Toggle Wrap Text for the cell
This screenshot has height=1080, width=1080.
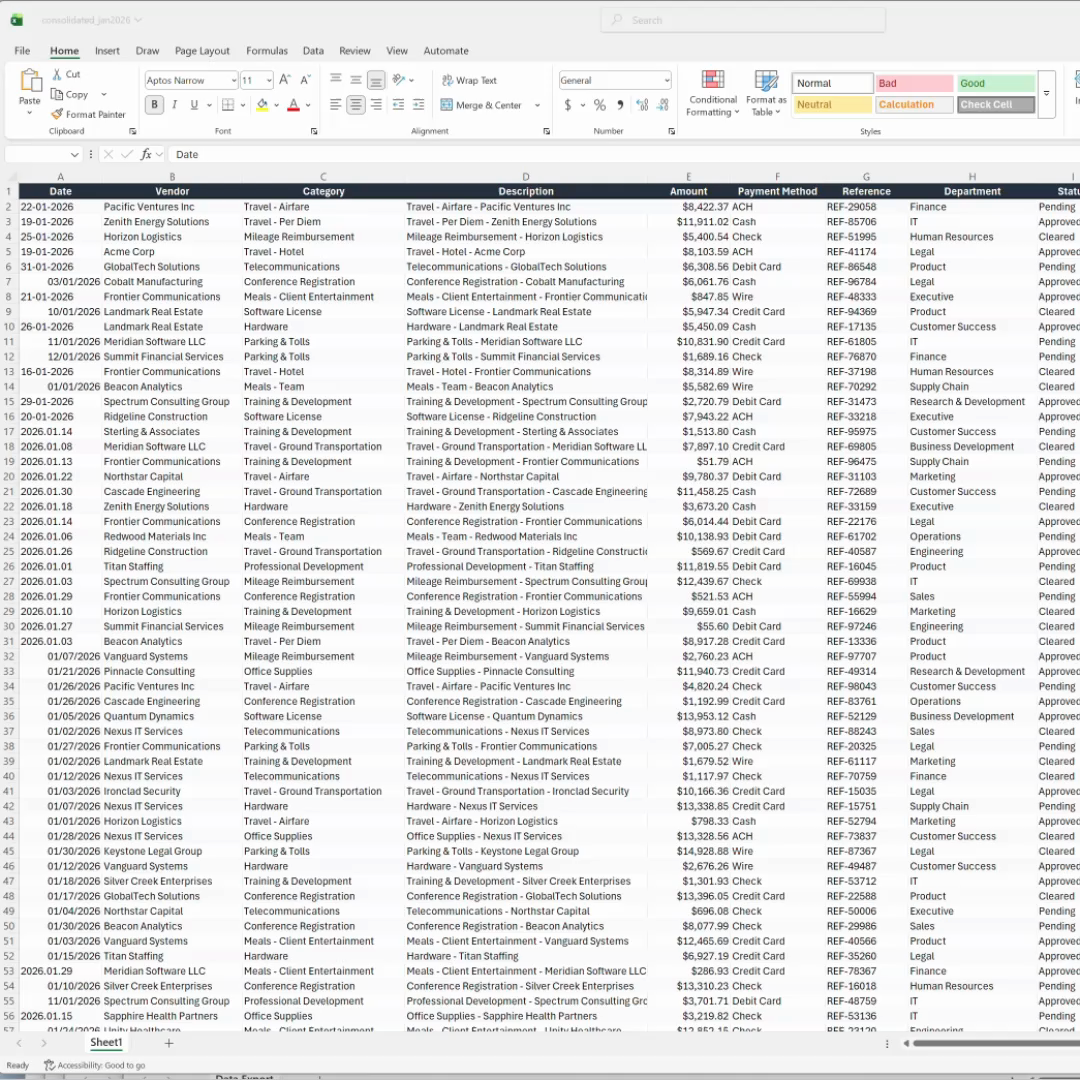point(469,81)
